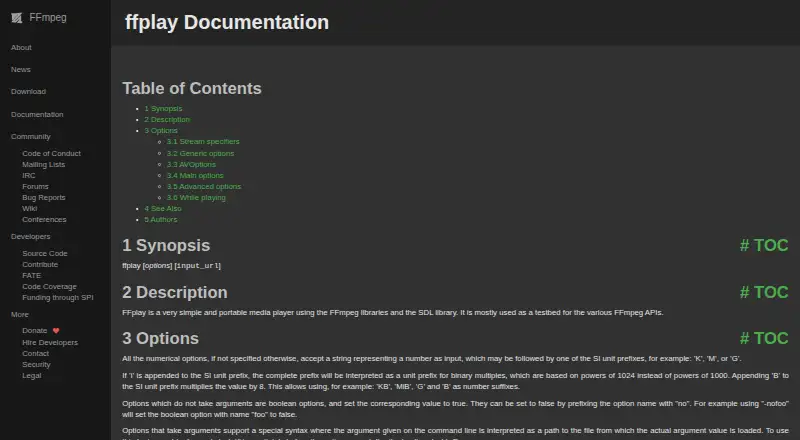Click the Donate link
The height and width of the screenshot is (440, 800).
click(35, 331)
